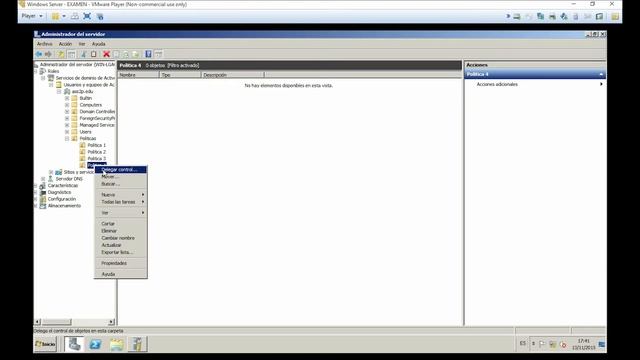Click the Inicio start button
Screen dimensions: 640x360
(45, 344)
